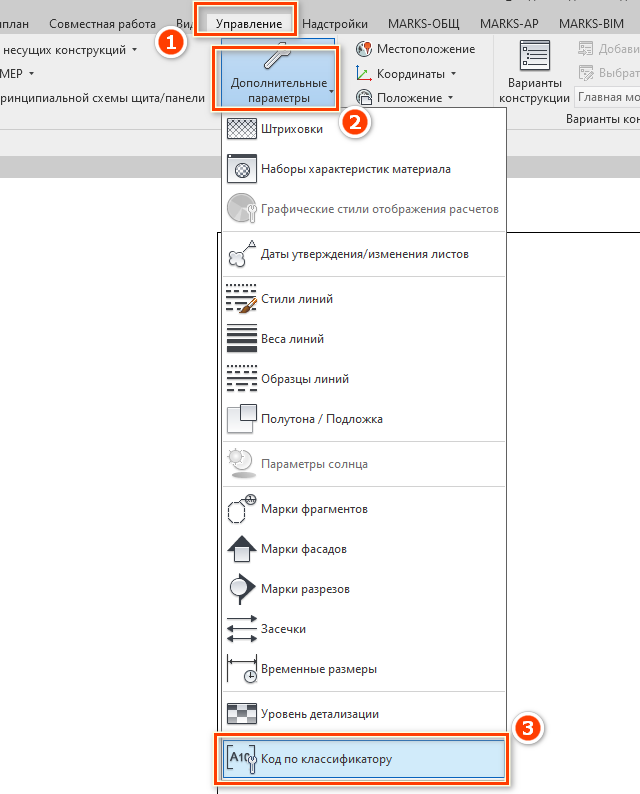Open the Надстройки ribbon tab
This screenshot has height=794, width=640.
pos(335,22)
